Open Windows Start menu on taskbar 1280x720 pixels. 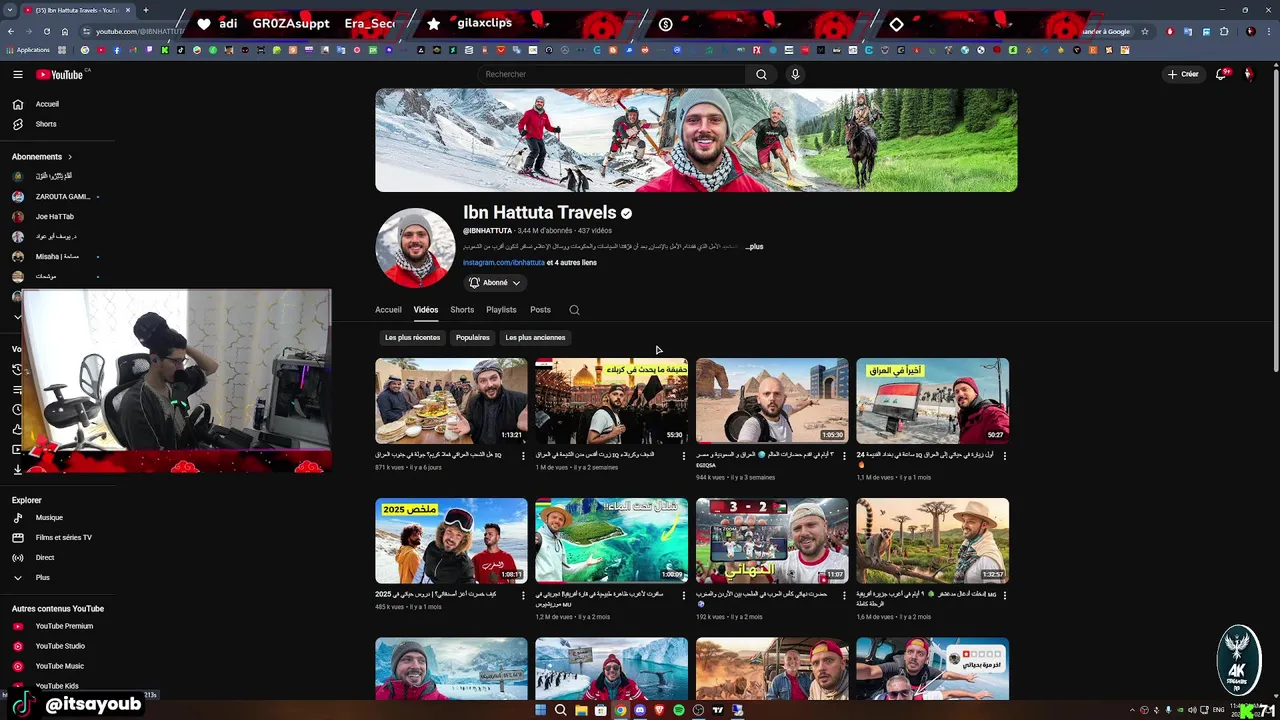click(x=541, y=710)
